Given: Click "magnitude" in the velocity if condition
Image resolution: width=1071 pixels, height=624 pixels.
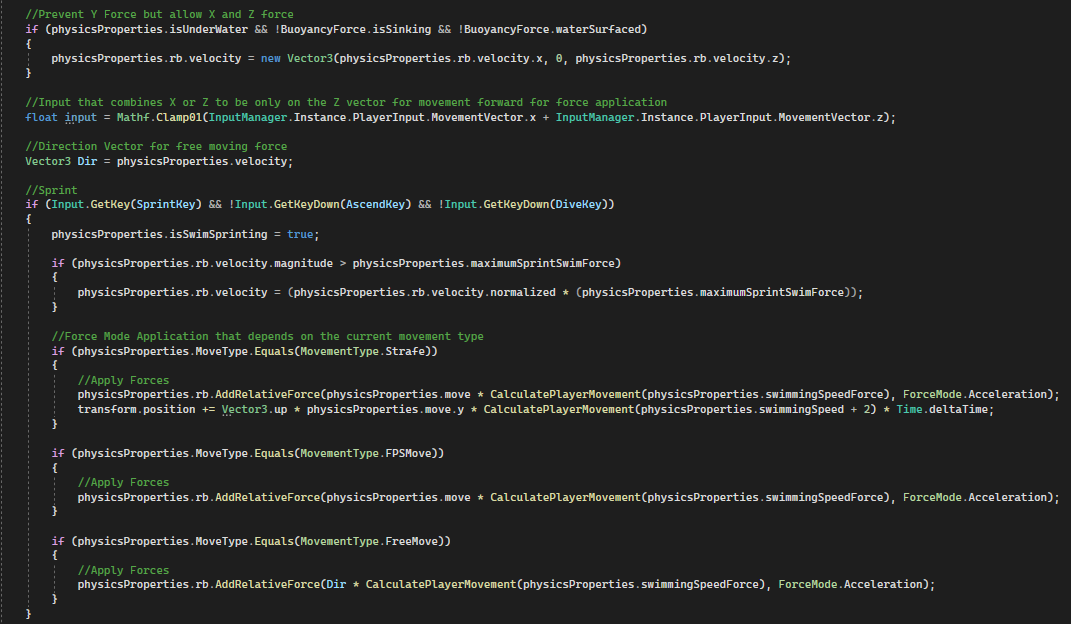Looking at the screenshot, I should click(303, 264).
